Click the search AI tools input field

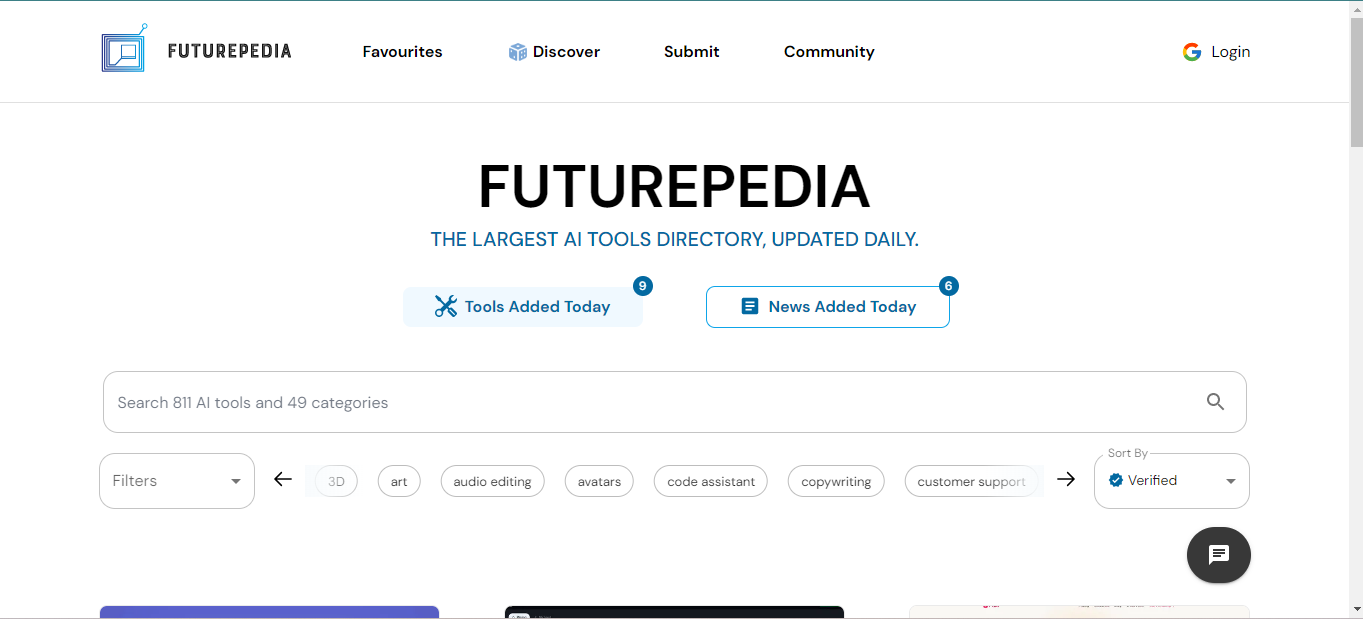675,402
